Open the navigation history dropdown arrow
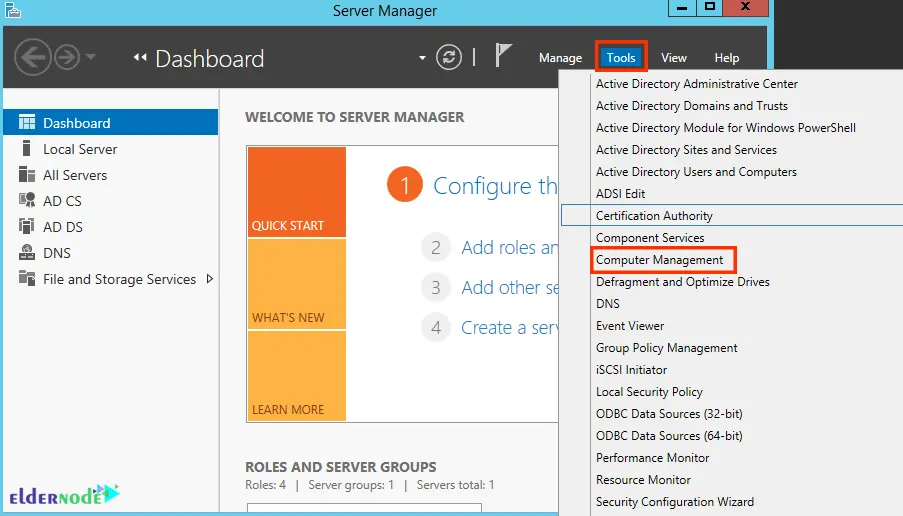This screenshot has width=903, height=516. click(91, 57)
